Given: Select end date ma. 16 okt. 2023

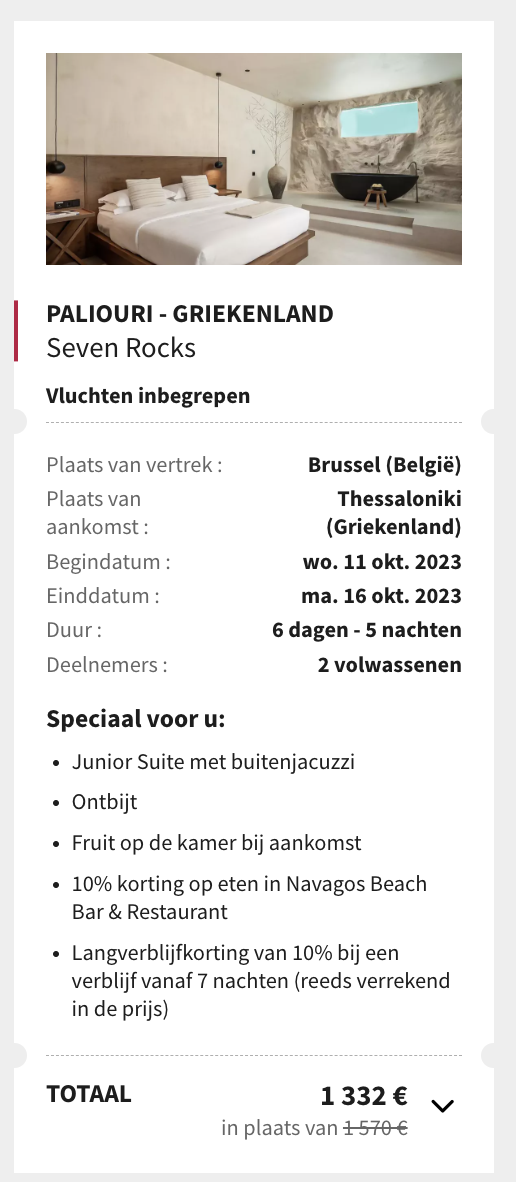Looking at the screenshot, I should (x=381, y=596).
